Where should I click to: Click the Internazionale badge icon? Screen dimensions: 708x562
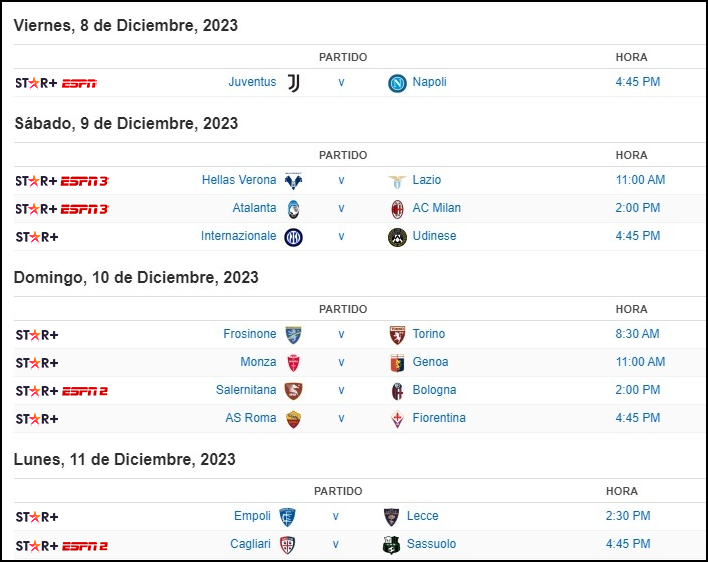pyautogui.click(x=293, y=237)
